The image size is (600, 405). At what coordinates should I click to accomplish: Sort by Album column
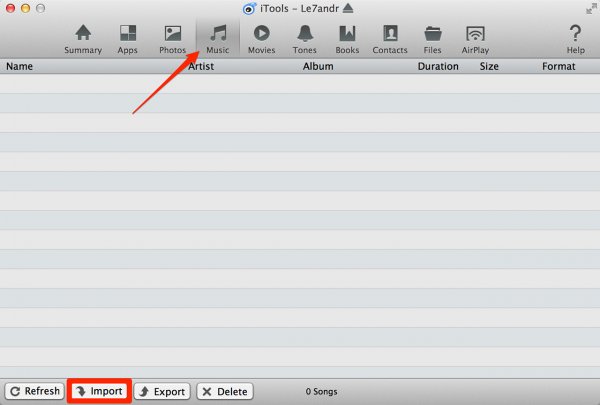click(318, 66)
